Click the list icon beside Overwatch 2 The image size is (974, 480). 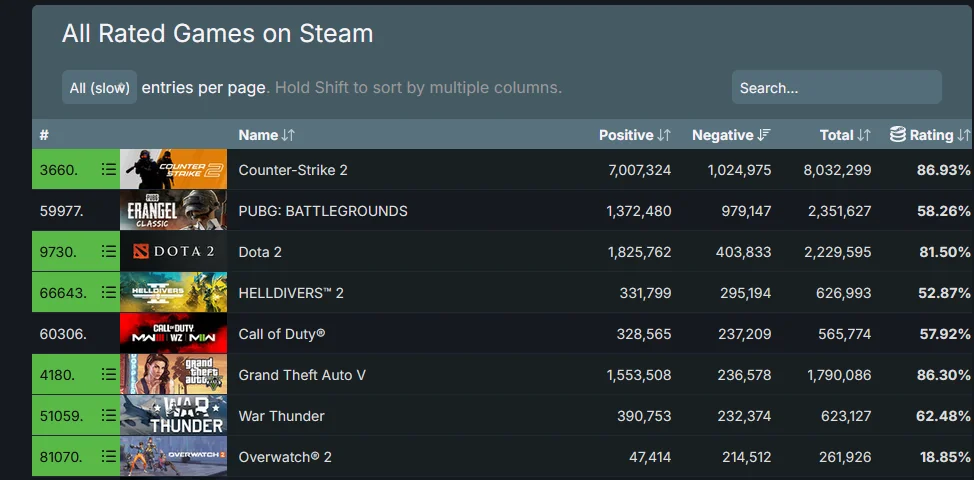pos(109,457)
